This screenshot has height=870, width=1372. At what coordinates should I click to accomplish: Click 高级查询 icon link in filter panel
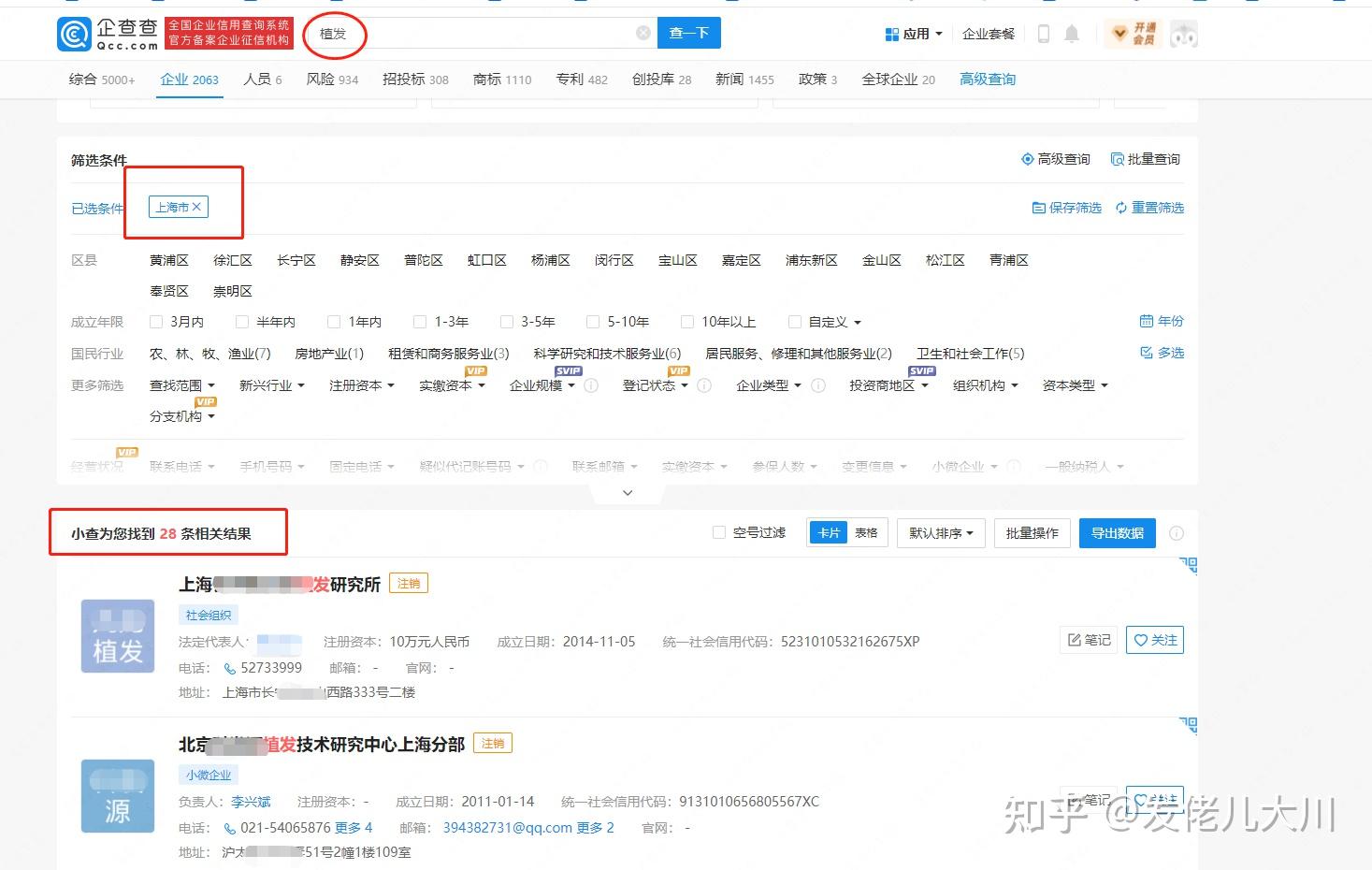pyautogui.click(x=1055, y=159)
